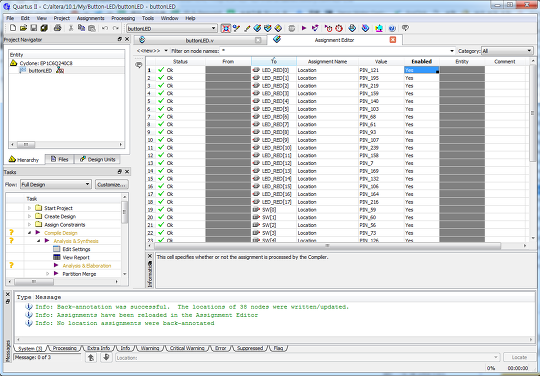
Task: Click the Save All toolbar icon
Action: click(x=44, y=28)
